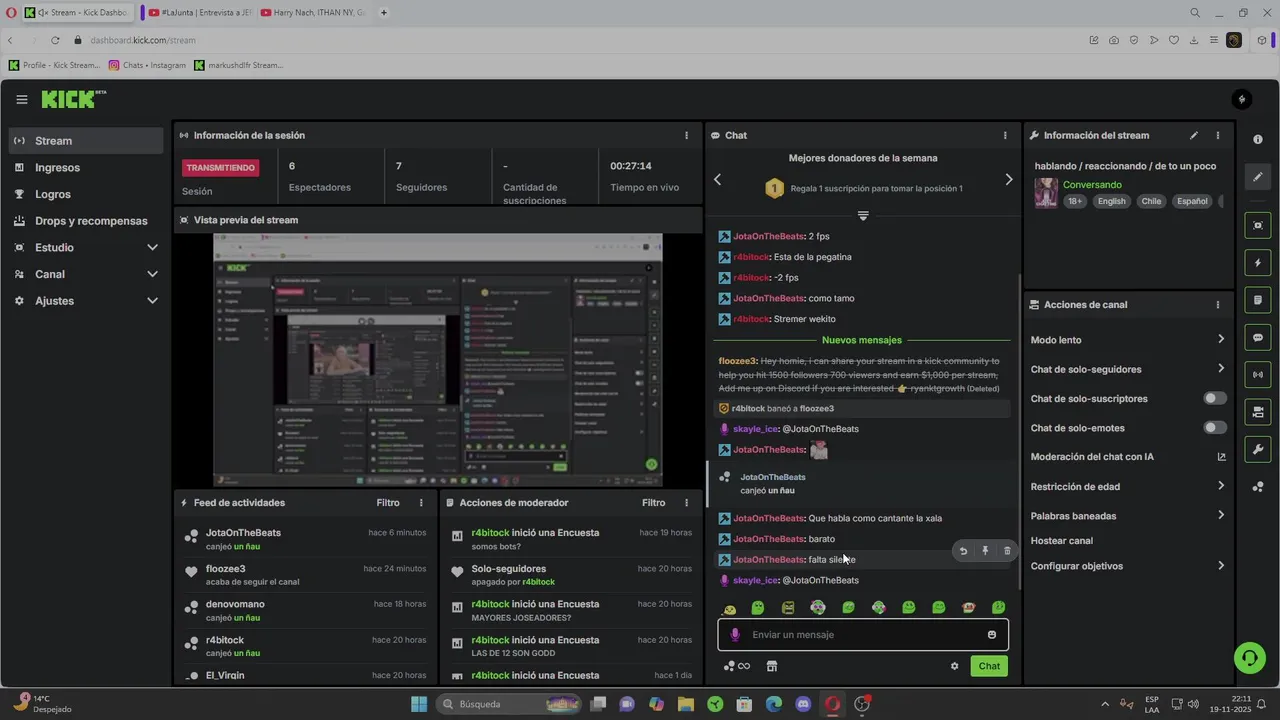The height and width of the screenshot is (720, 1280).
Task: Open the Windows Start menu
Action: point(419,704)
